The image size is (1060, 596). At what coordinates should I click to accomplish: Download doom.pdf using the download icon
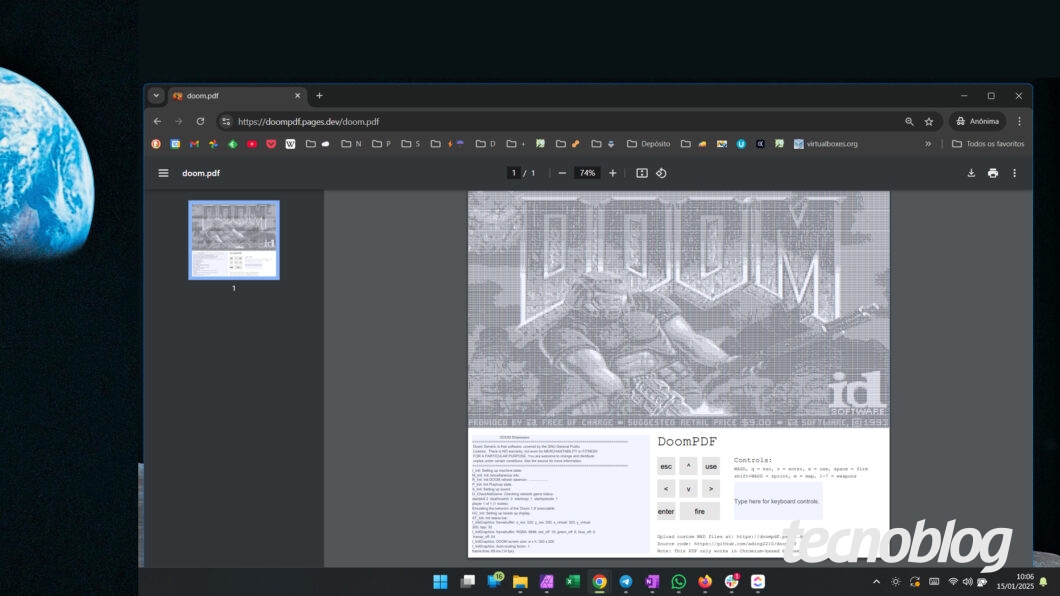coord(970,172)
